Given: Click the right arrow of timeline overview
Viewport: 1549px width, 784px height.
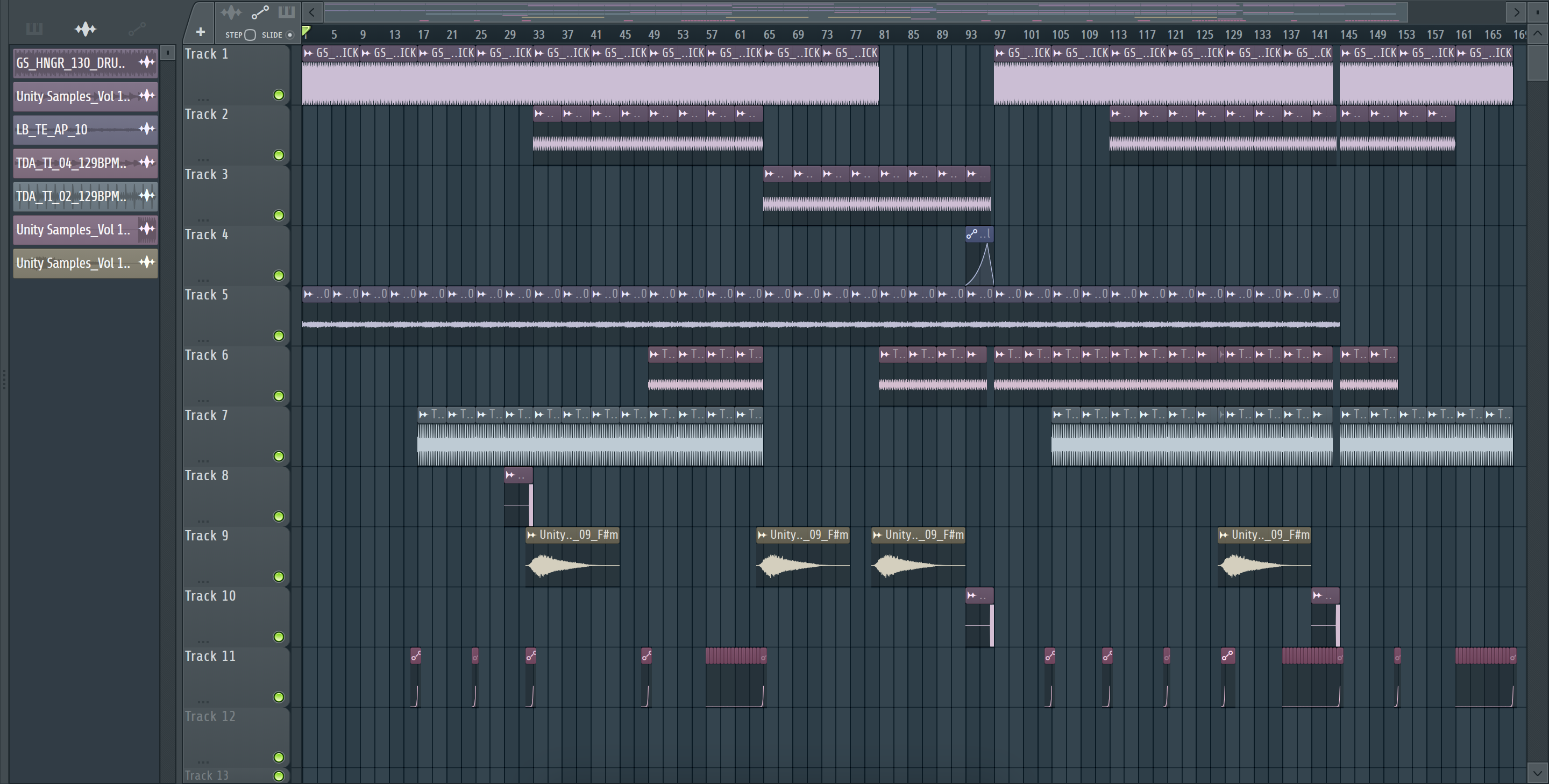Looking at the screenshot, I should [x=1516, y=12].
